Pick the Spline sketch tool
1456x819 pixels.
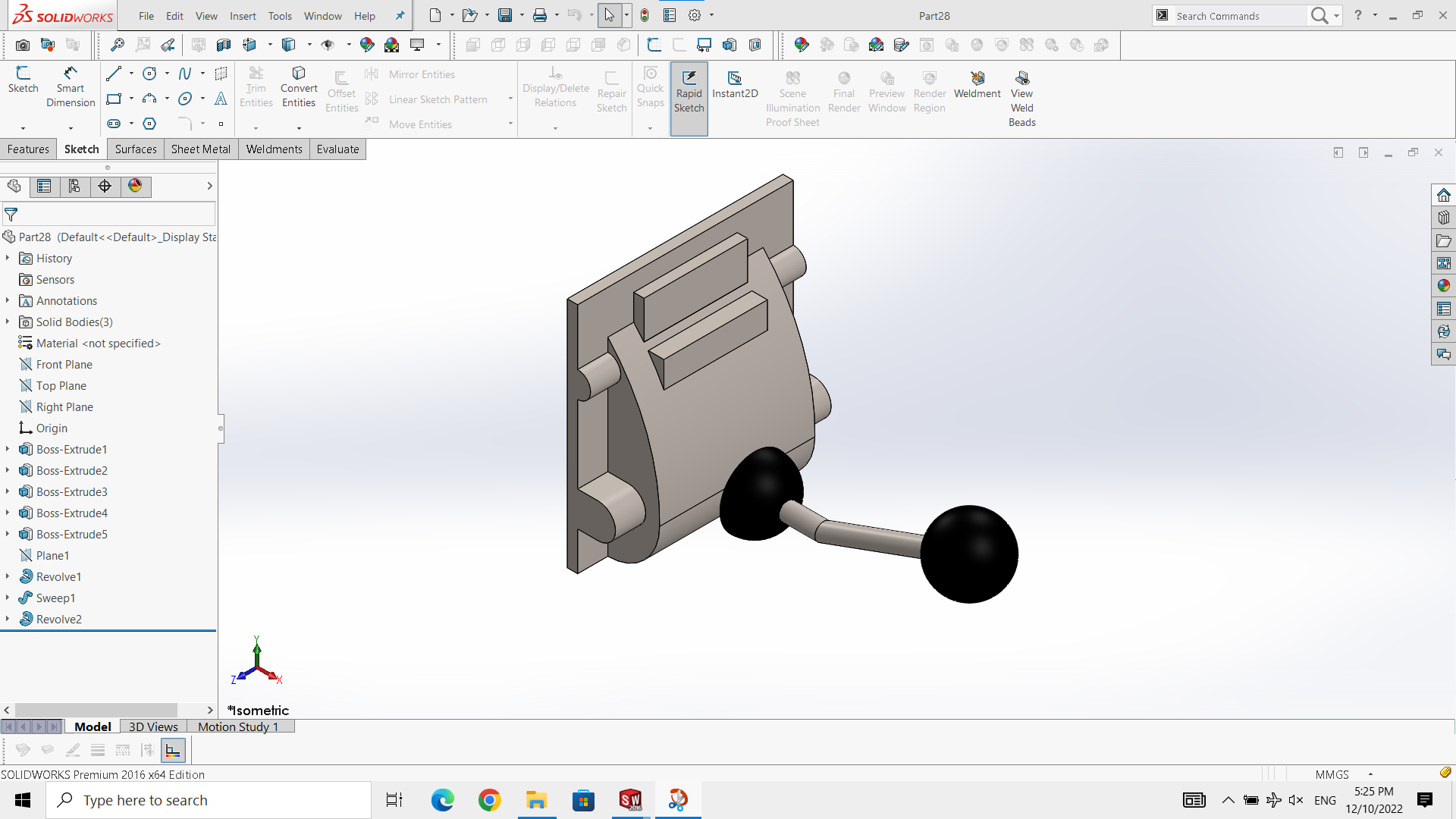tap(185, 74)
